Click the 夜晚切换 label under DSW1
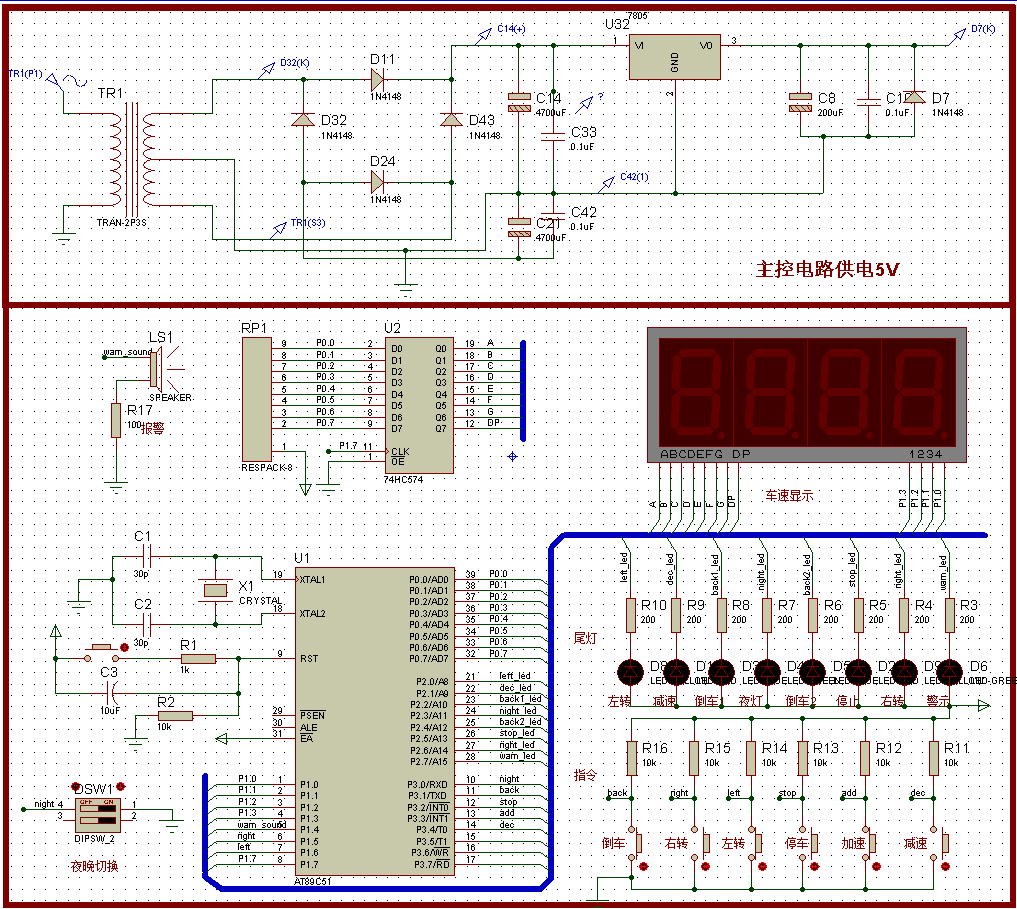1017x909 pixels. [x=95, y=866]
